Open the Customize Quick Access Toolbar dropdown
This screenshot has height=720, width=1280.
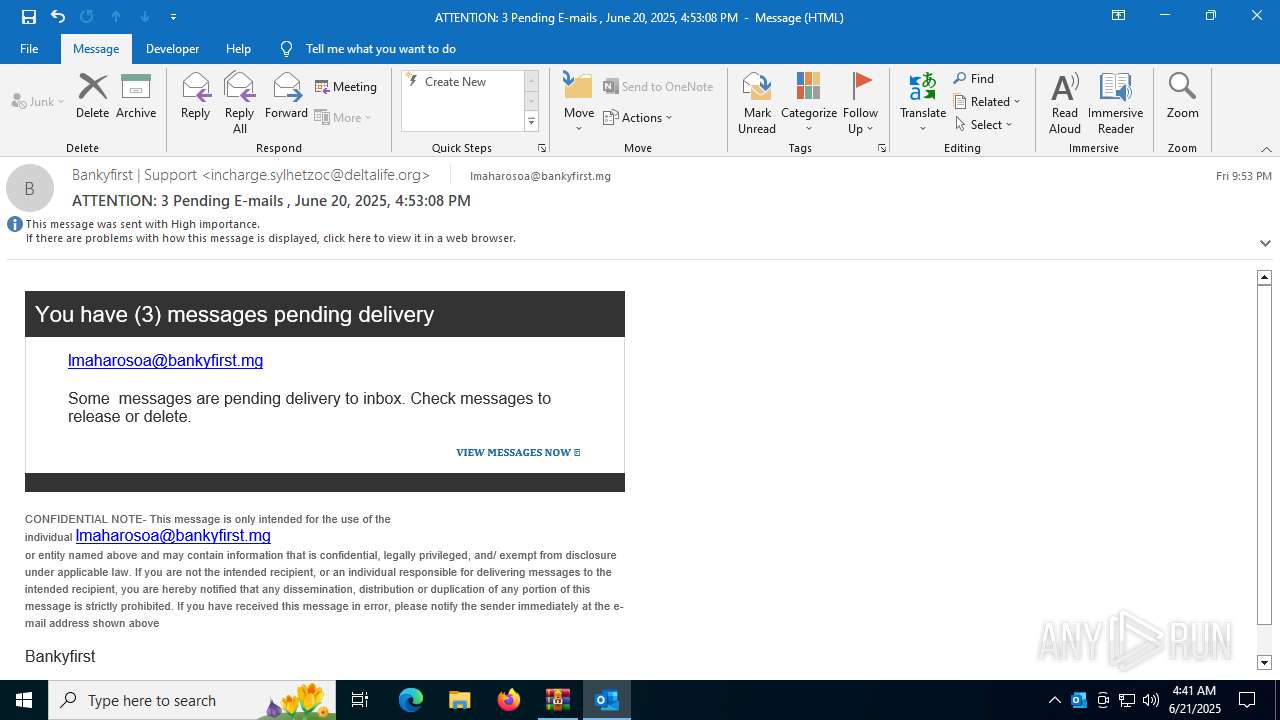(174, 17)
